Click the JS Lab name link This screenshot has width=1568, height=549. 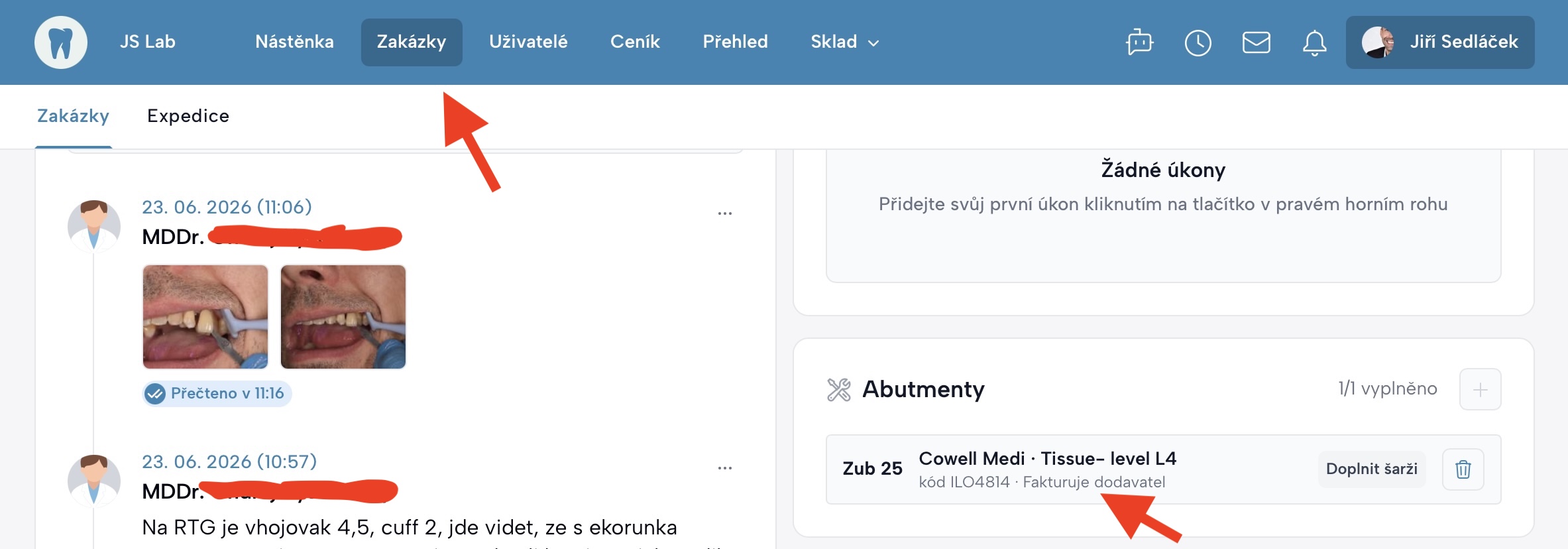point(147,42)
